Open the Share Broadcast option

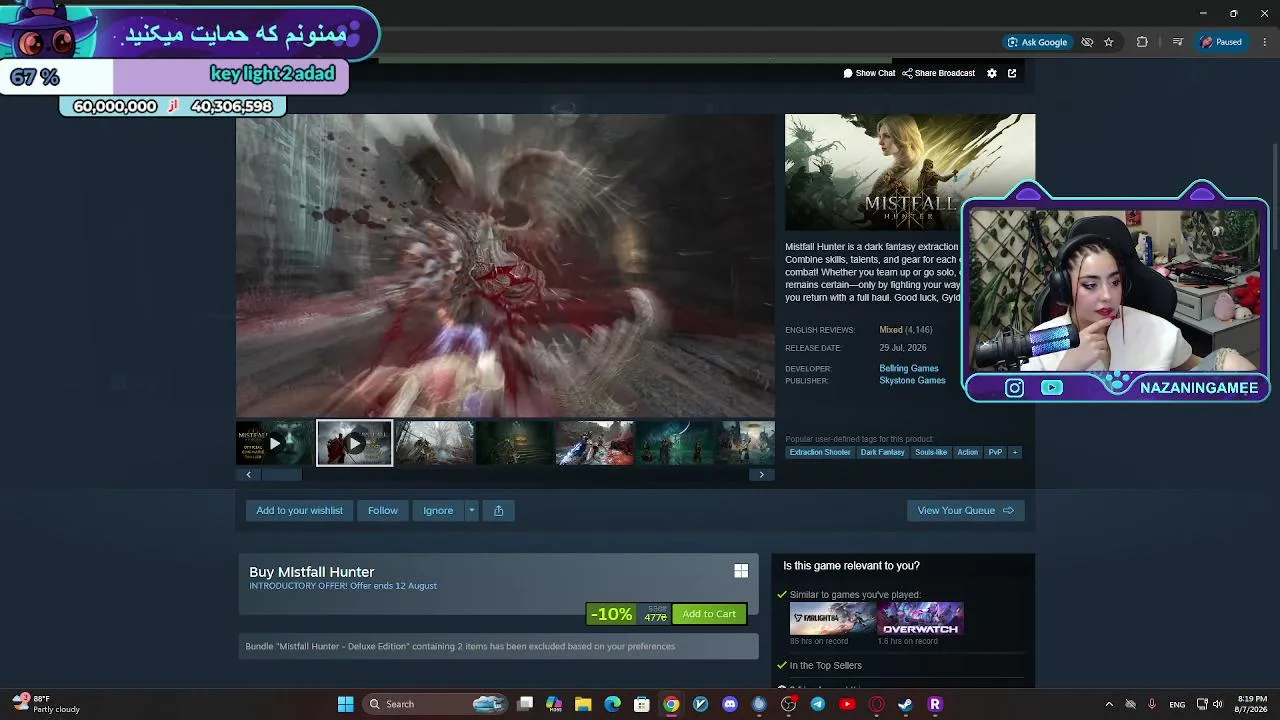pyautogui.click(x=939, y=73)
